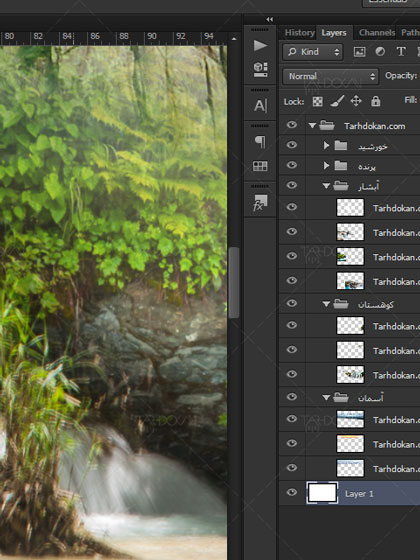420x560 pixels.
Task: Hide the پرنده group
Action: click(x=292, y=165)
